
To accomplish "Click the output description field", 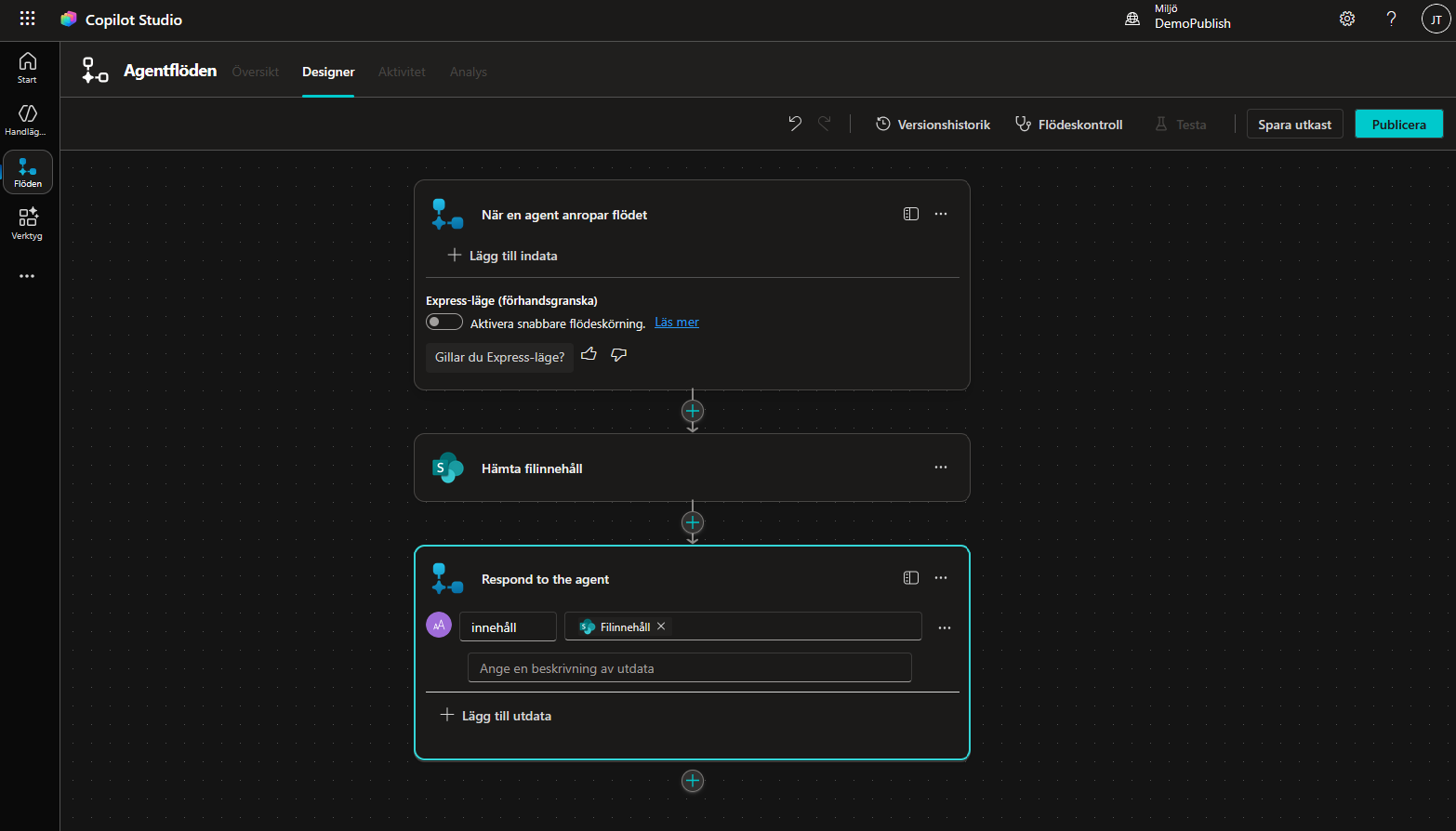I will [x=690, y=667].
